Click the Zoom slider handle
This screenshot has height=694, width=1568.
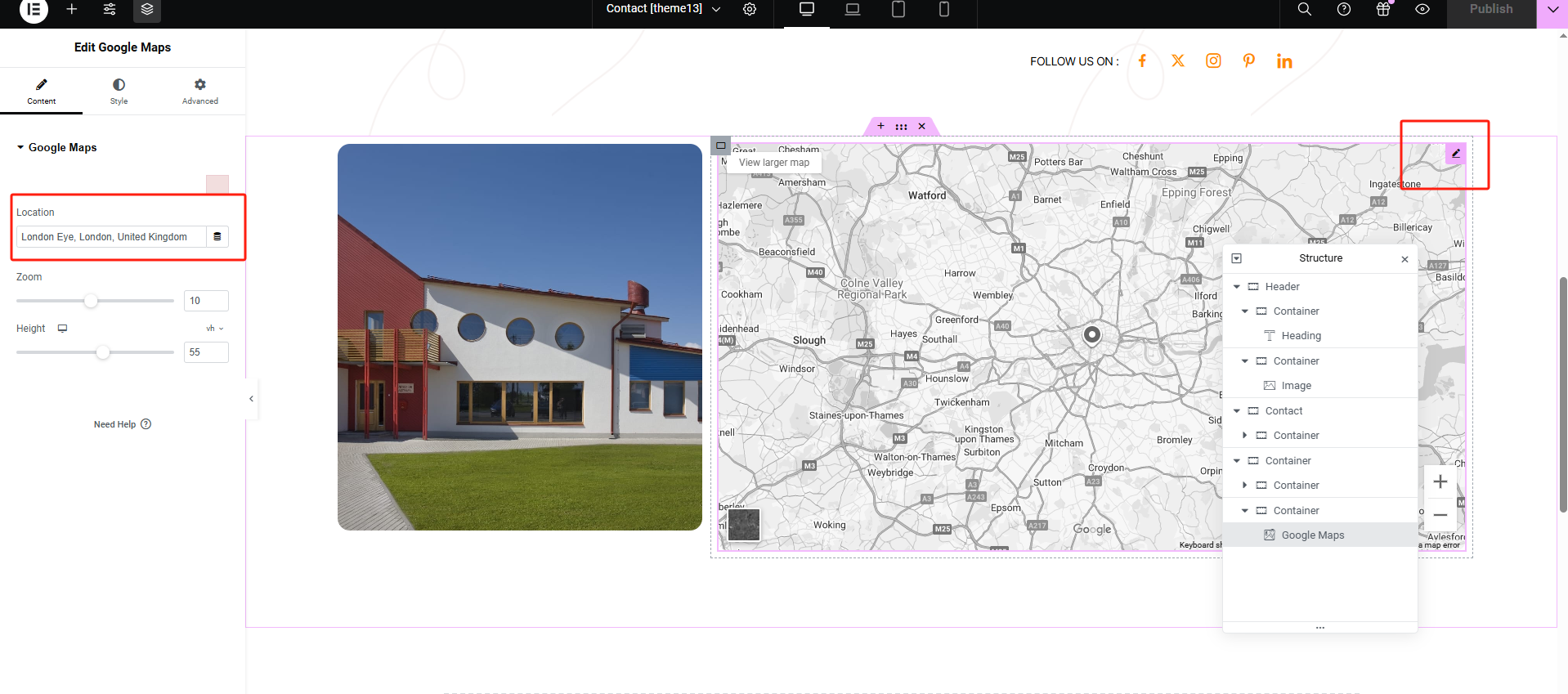(x=91, y=301)
